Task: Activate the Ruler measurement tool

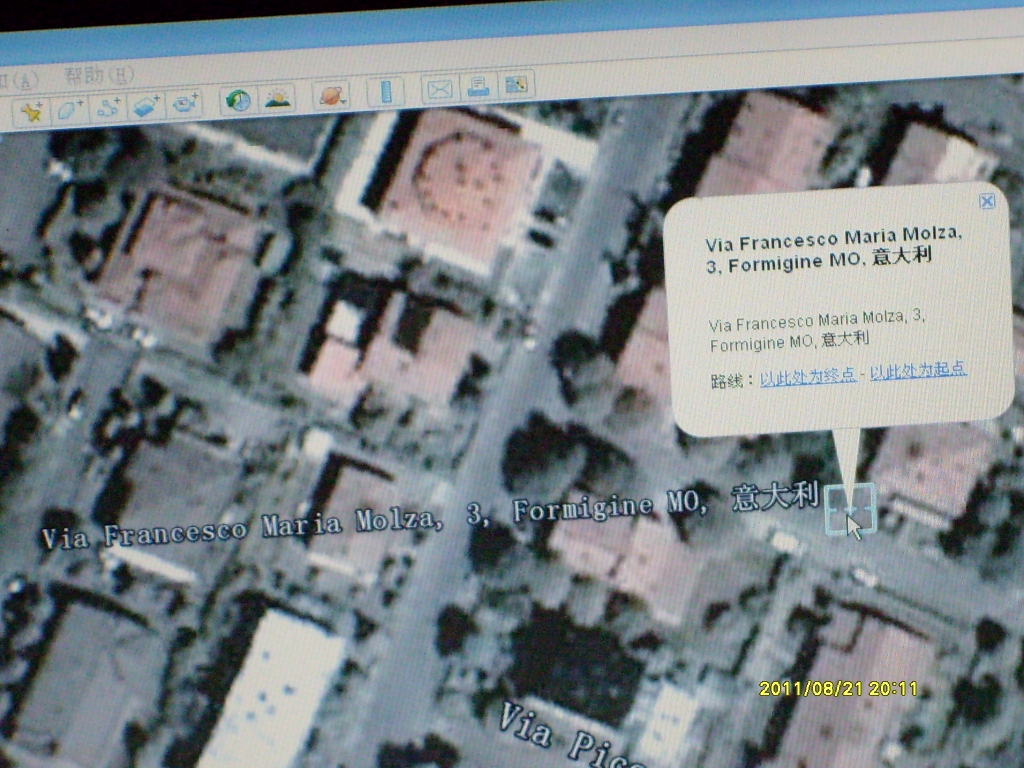Action: click(385, 92)
